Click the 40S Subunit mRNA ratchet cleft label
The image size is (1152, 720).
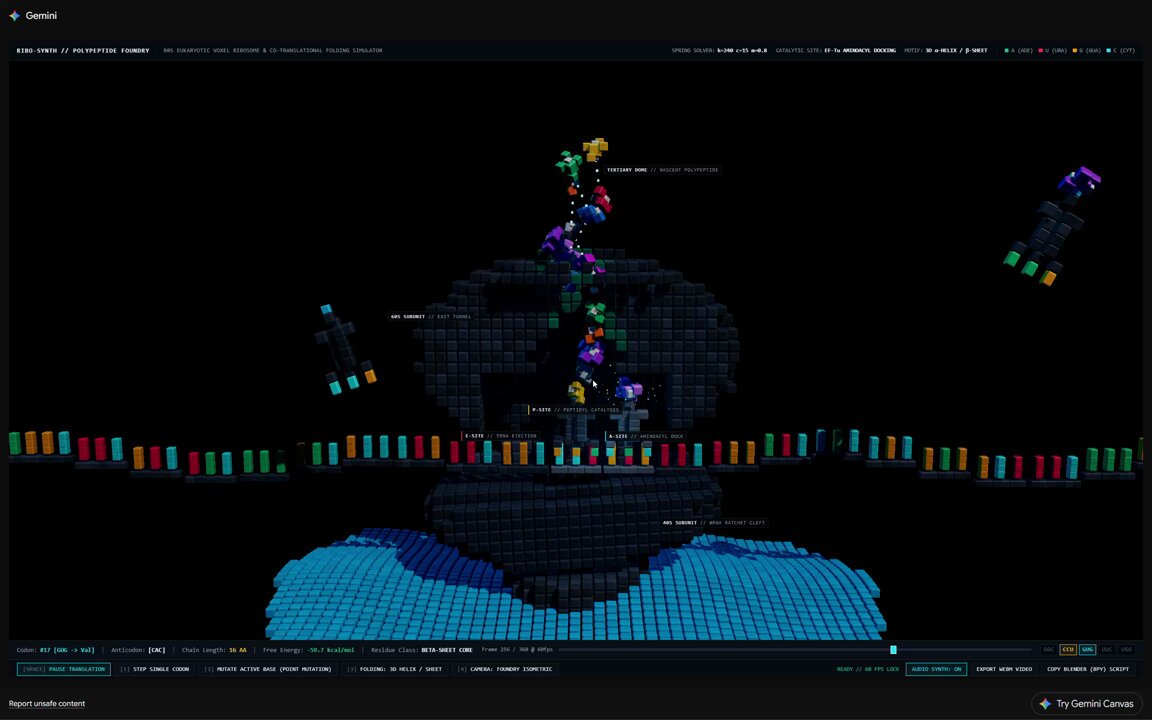click(714, 522)
